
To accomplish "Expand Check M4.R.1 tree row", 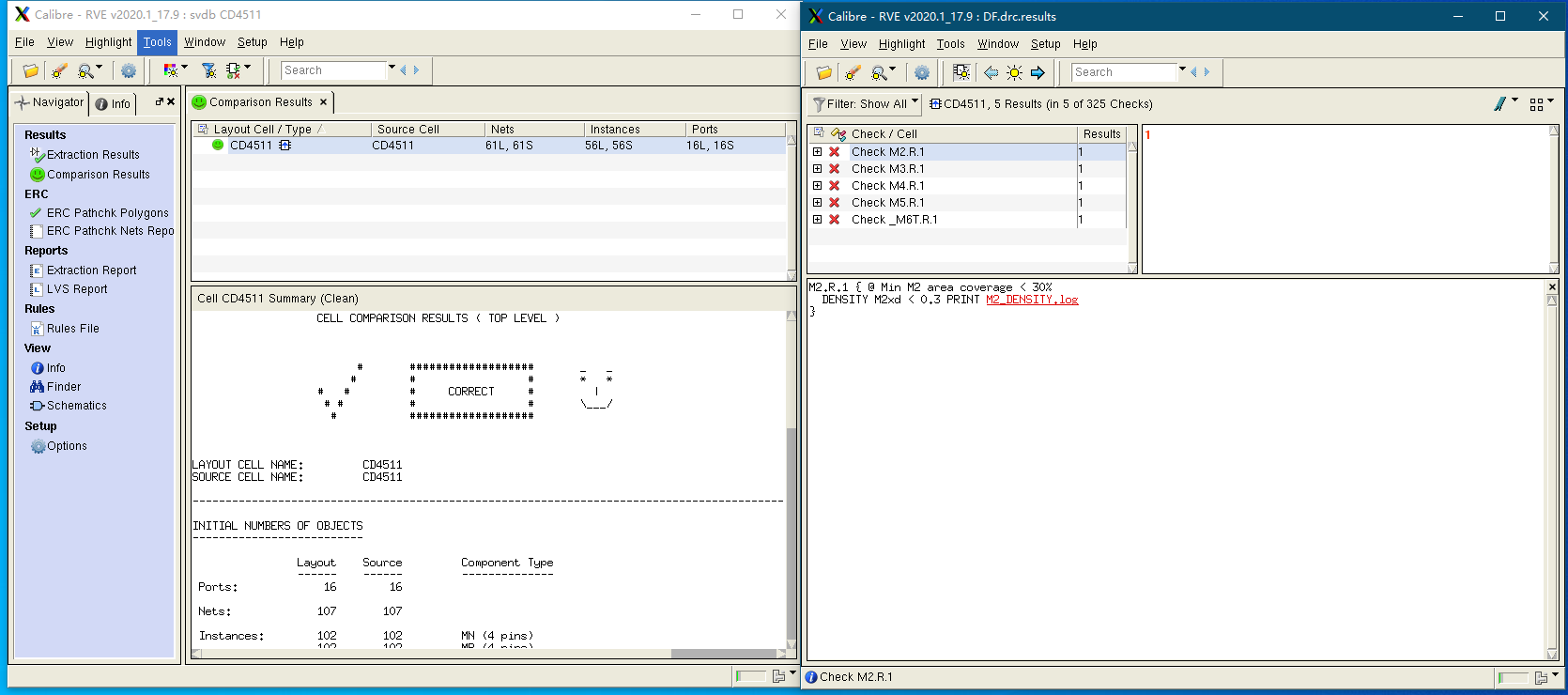I will point(818,186).
